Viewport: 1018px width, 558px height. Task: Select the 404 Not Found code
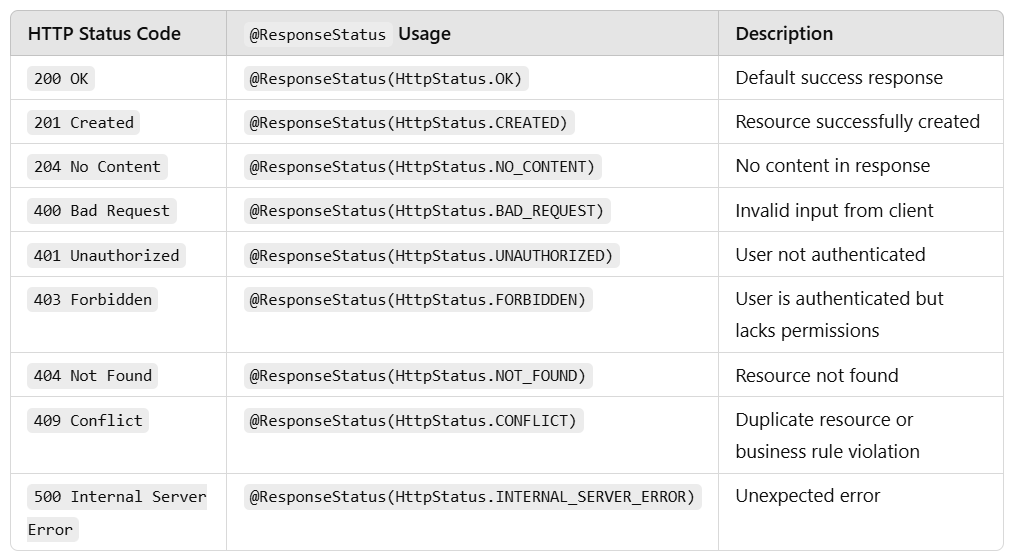(93, 376)
